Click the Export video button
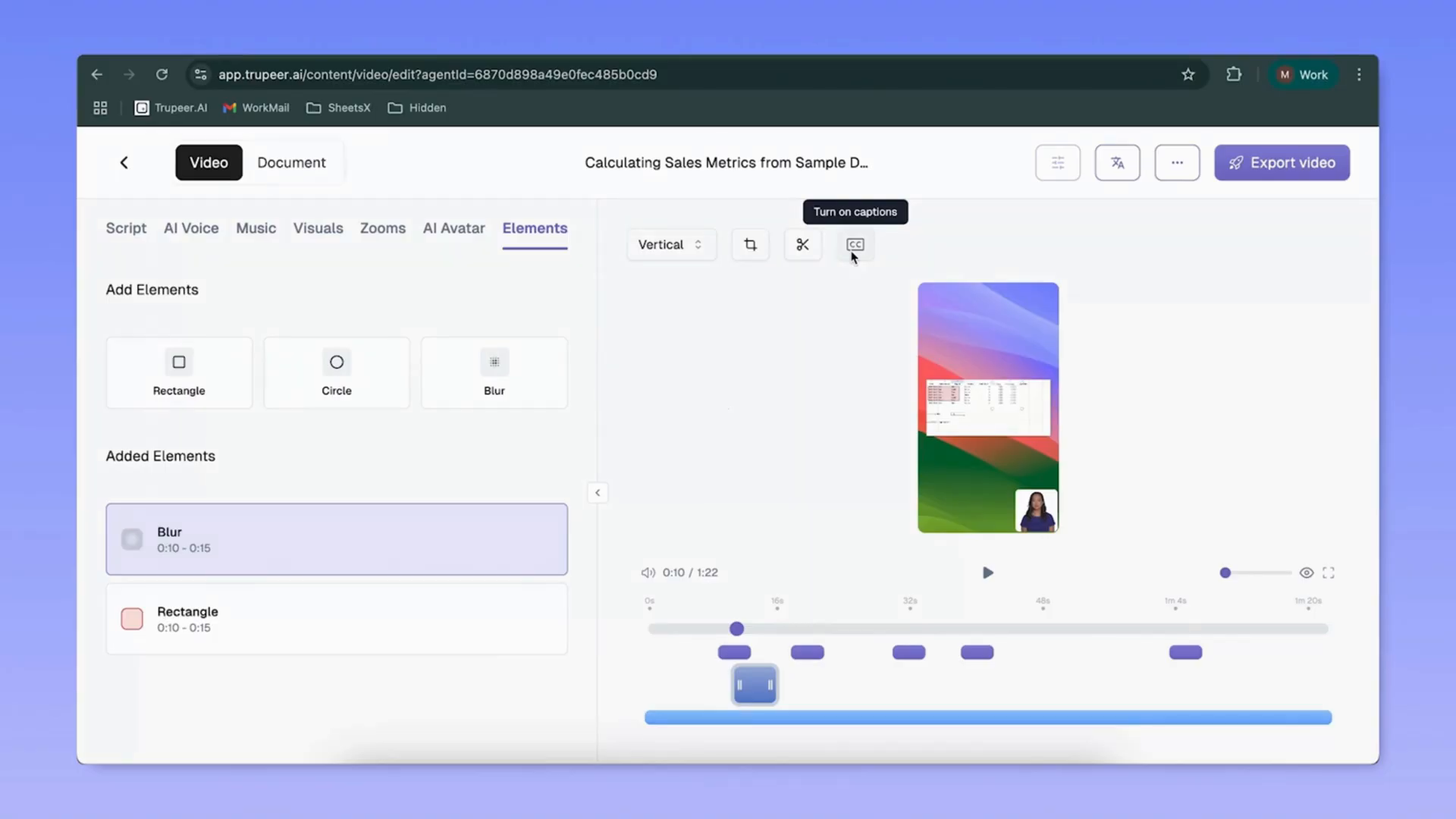The width and height of the screenshot is (1456, 819). point(1282,162)
